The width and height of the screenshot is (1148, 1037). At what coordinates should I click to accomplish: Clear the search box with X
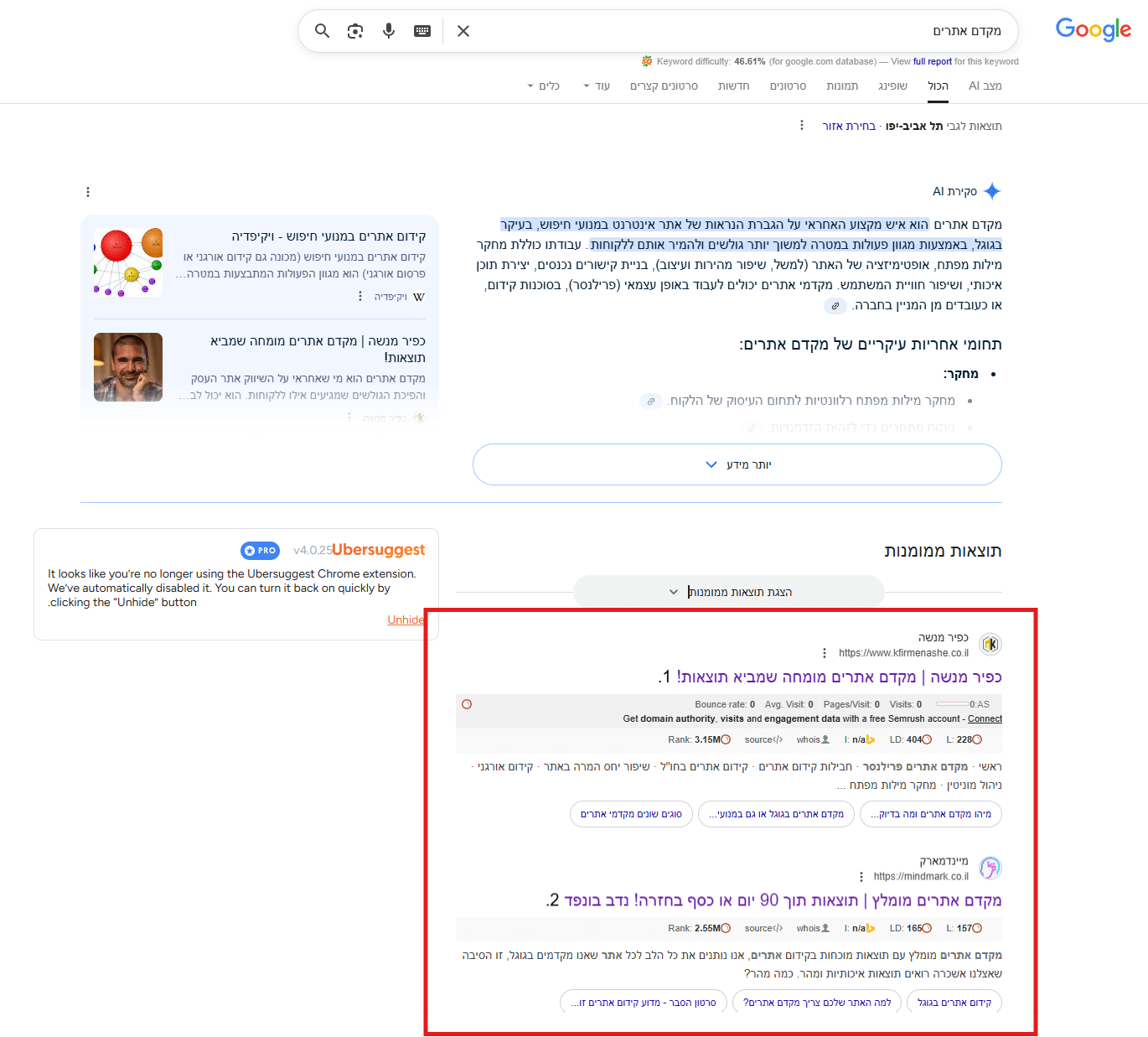(x=463, y=31)
